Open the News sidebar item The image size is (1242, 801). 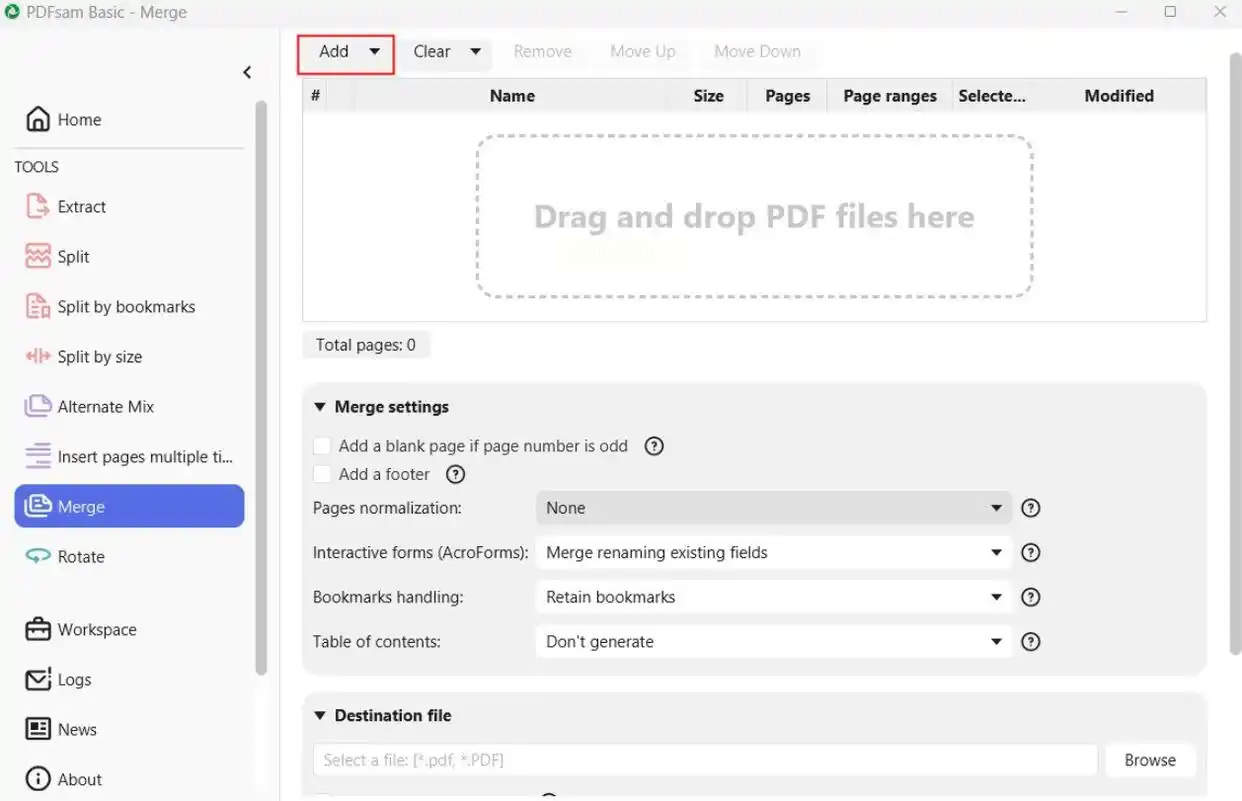pyautogui.click(x=76, y=730)
